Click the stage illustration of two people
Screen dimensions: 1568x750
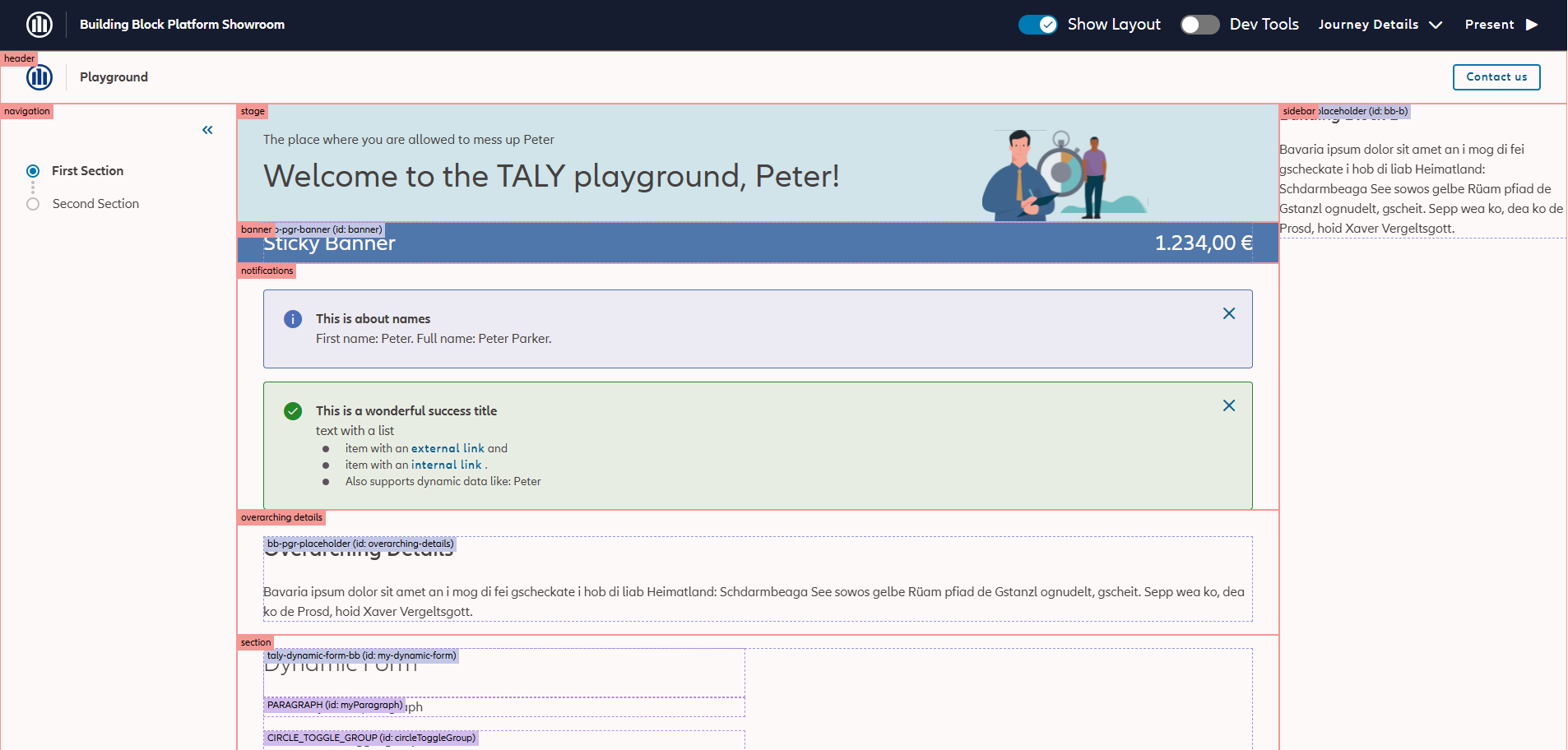click(1065, 174)
